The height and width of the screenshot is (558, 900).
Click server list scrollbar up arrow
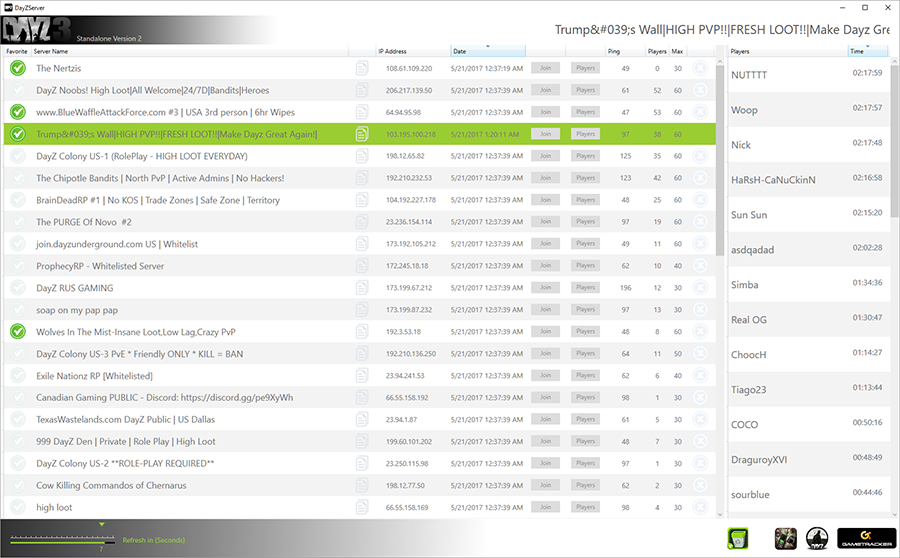tap(720, 61)
